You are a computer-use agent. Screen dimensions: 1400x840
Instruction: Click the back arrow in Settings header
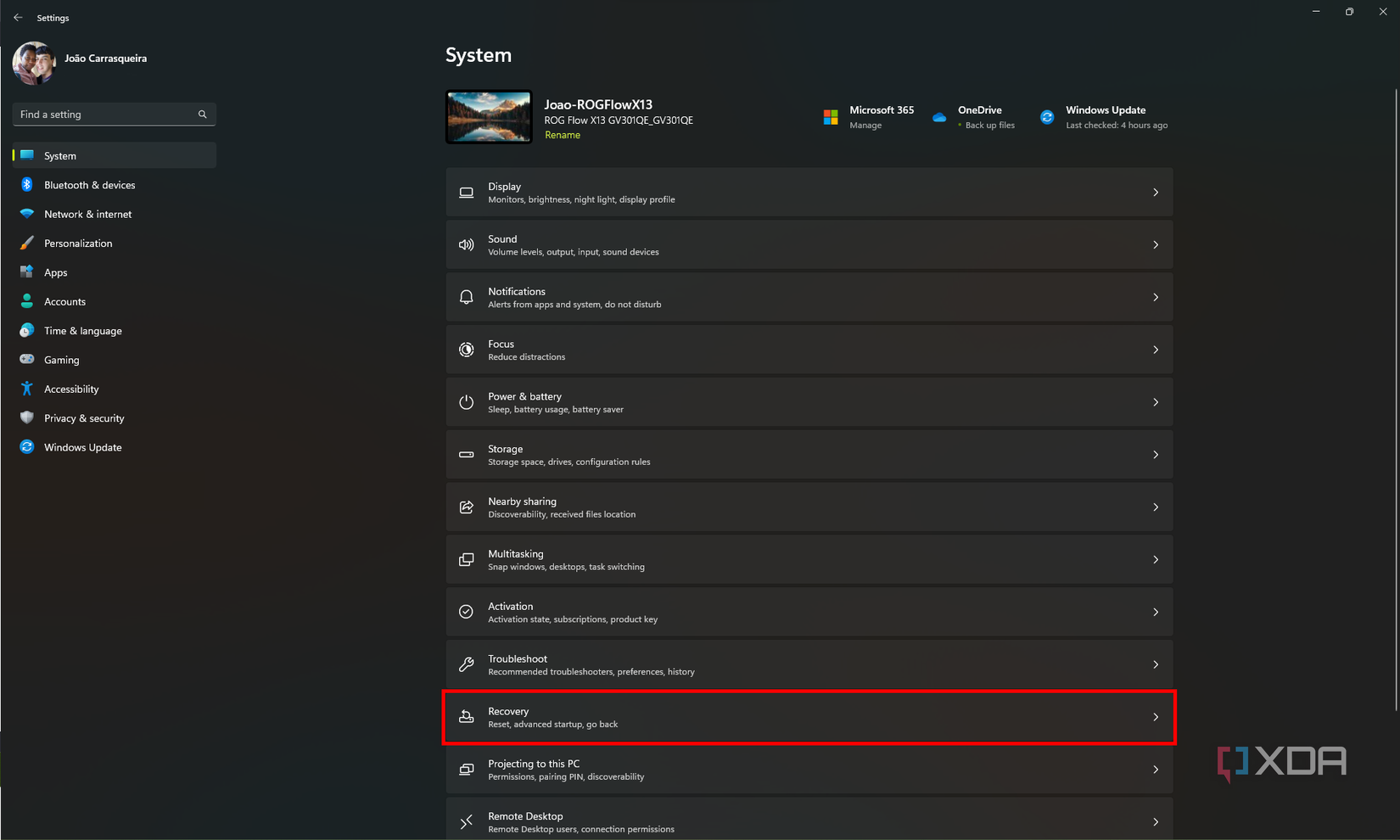pyautogui.click(x=18, y=18)
